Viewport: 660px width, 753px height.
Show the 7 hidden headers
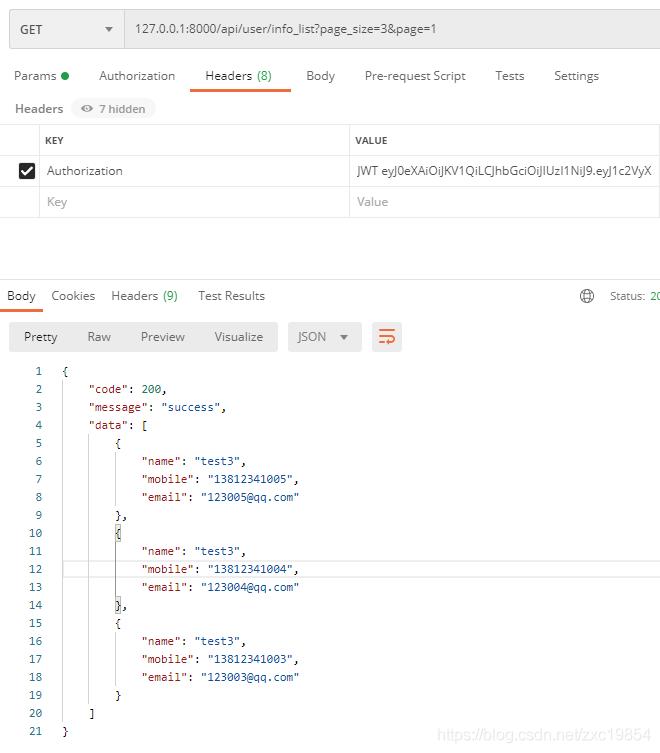(113, 109)
